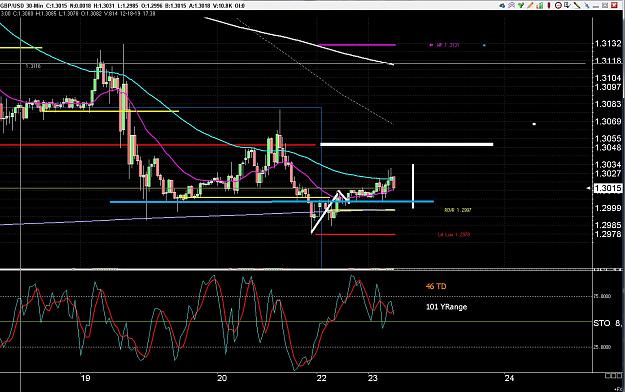Click the purple crossed-lines toolbar icon
625x392 pixels.
(511, 6)
